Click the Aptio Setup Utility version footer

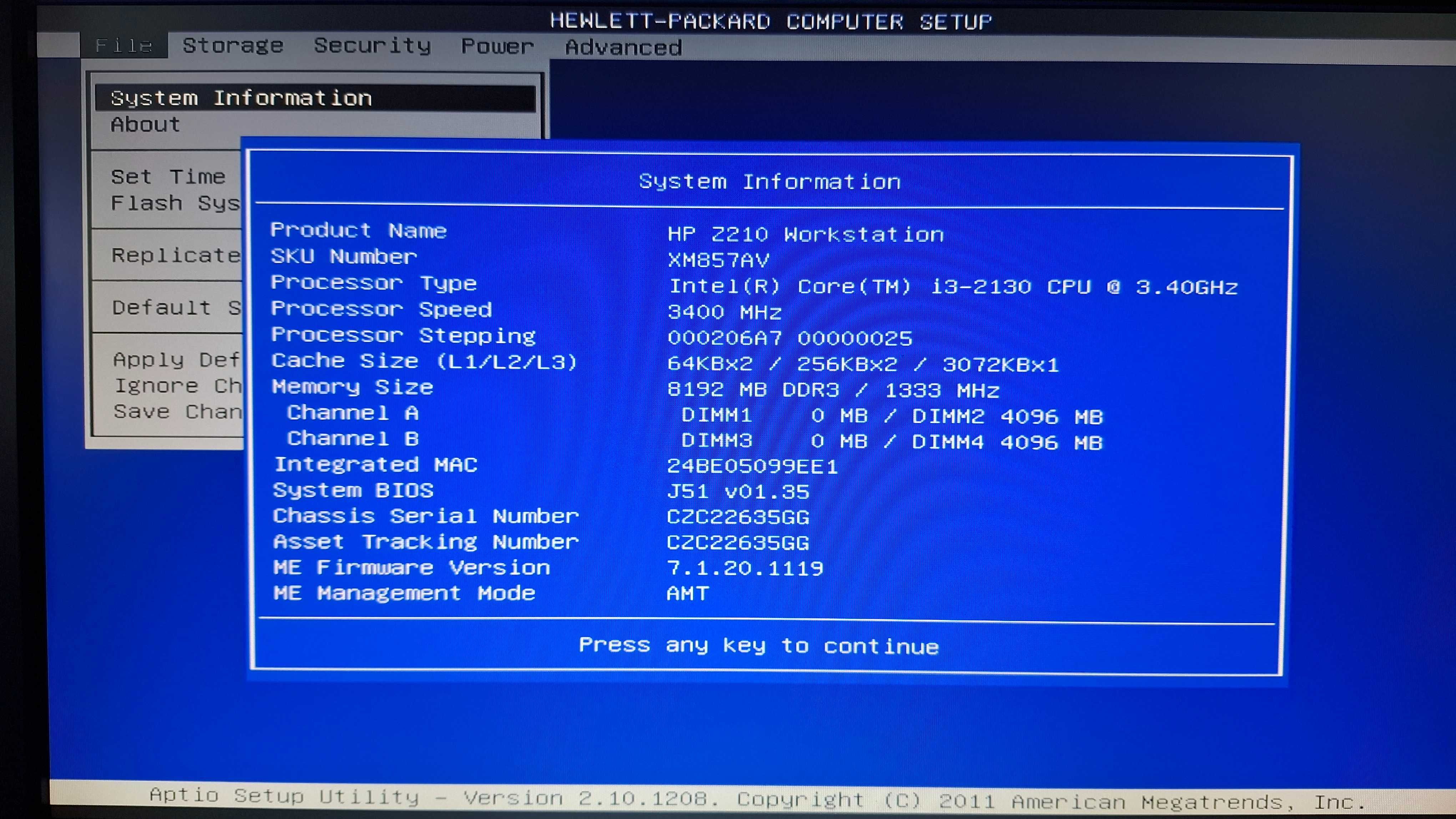(x=757, y=798)
